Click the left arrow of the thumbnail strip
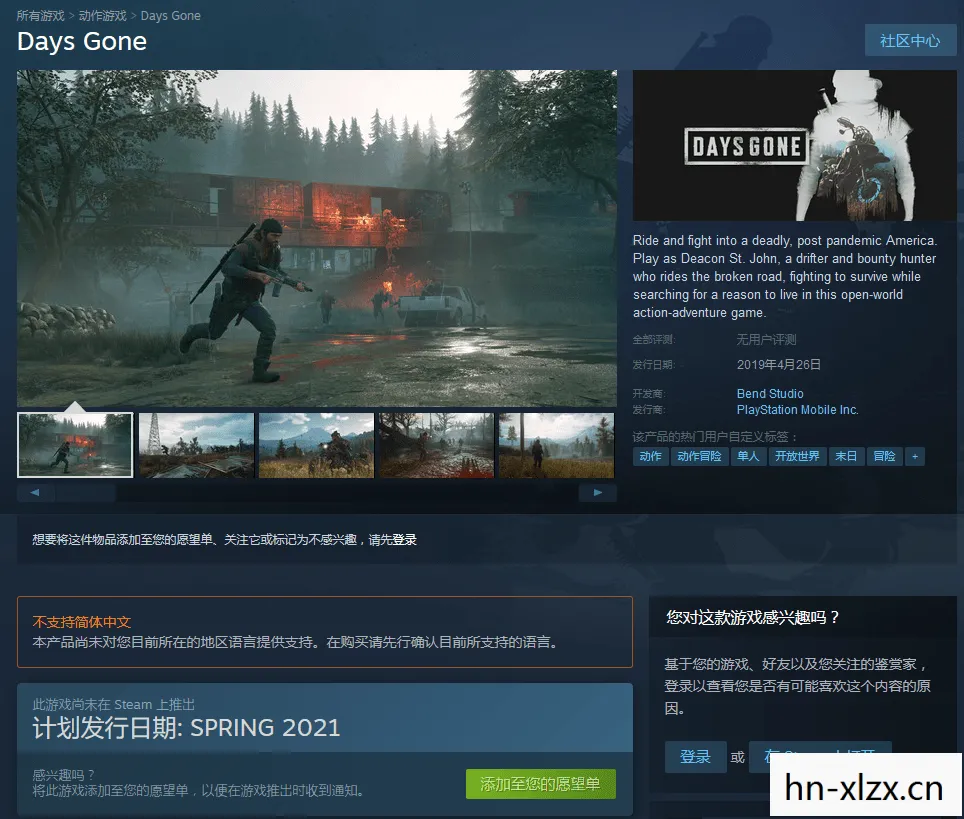This screenshot has height=819, width=964. [35, 493]
